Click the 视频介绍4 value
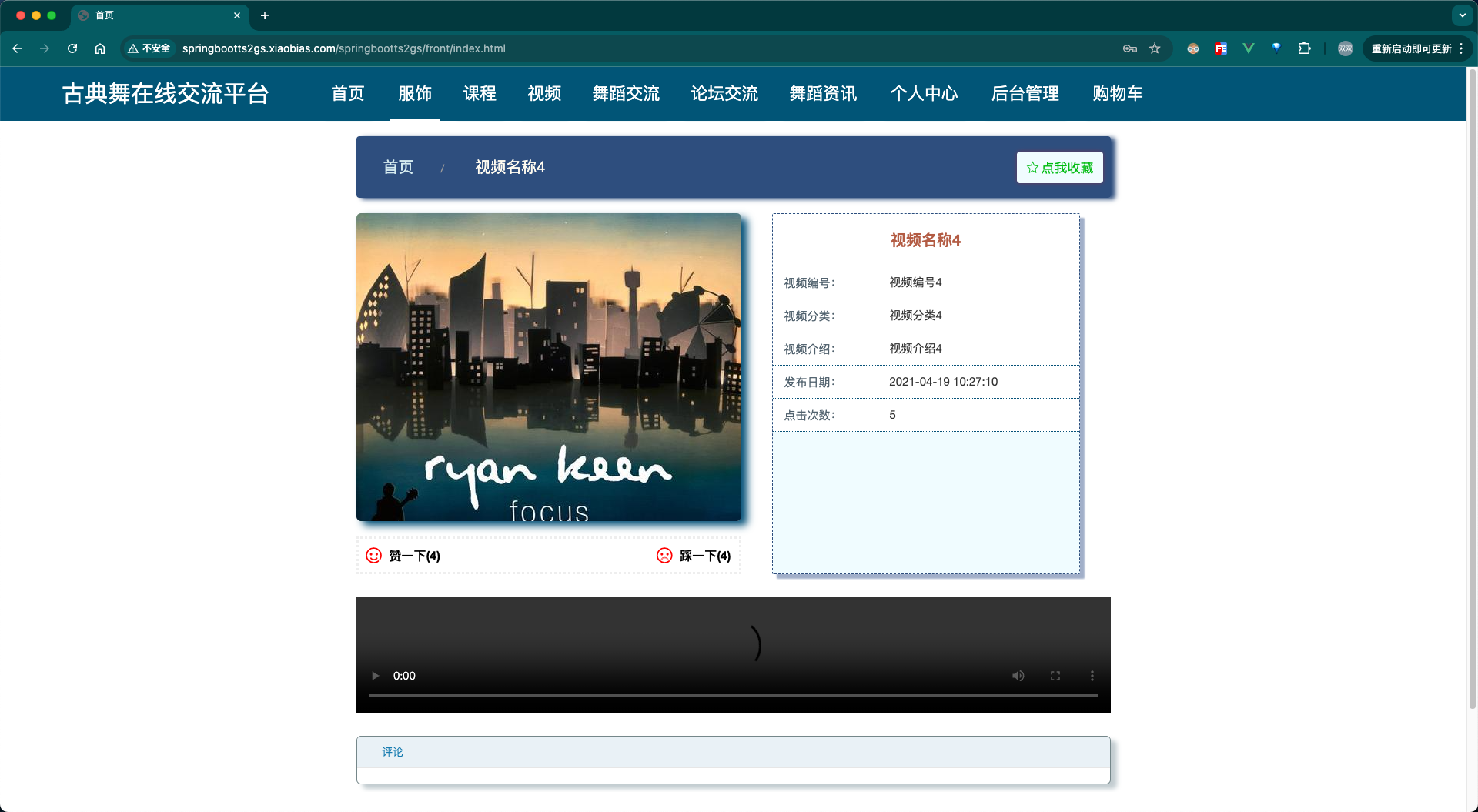This screenshot has width=1478, height=812. pos(915,349)
